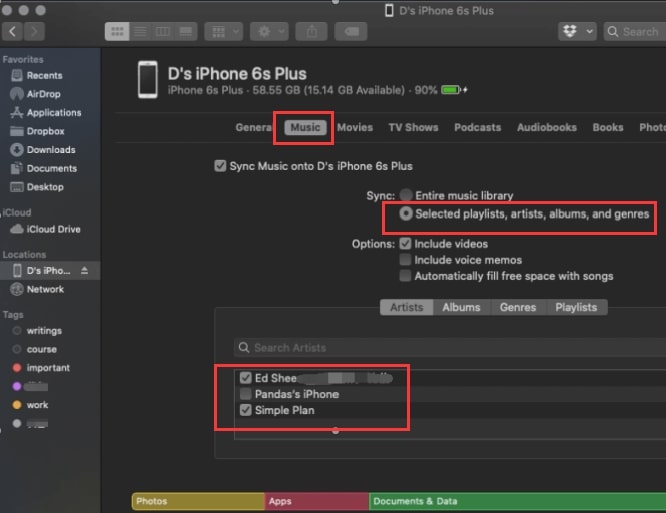The width and height of the screenshot is (666, 513).
Task: Switch to the TV Shows tab
Action: pyautogui.click(x=413, y=127)
